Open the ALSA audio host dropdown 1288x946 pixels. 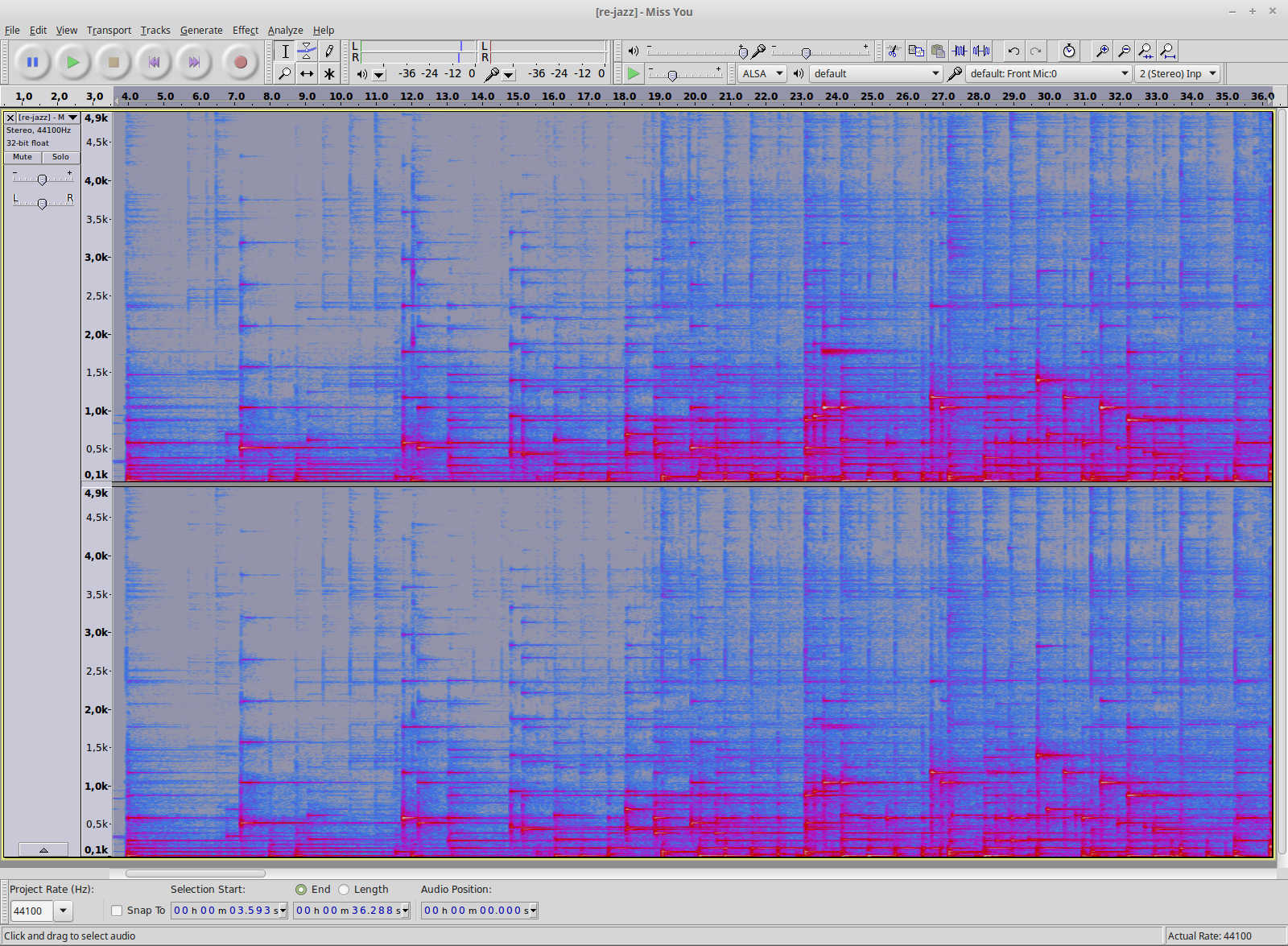click(x=762, y=73)
